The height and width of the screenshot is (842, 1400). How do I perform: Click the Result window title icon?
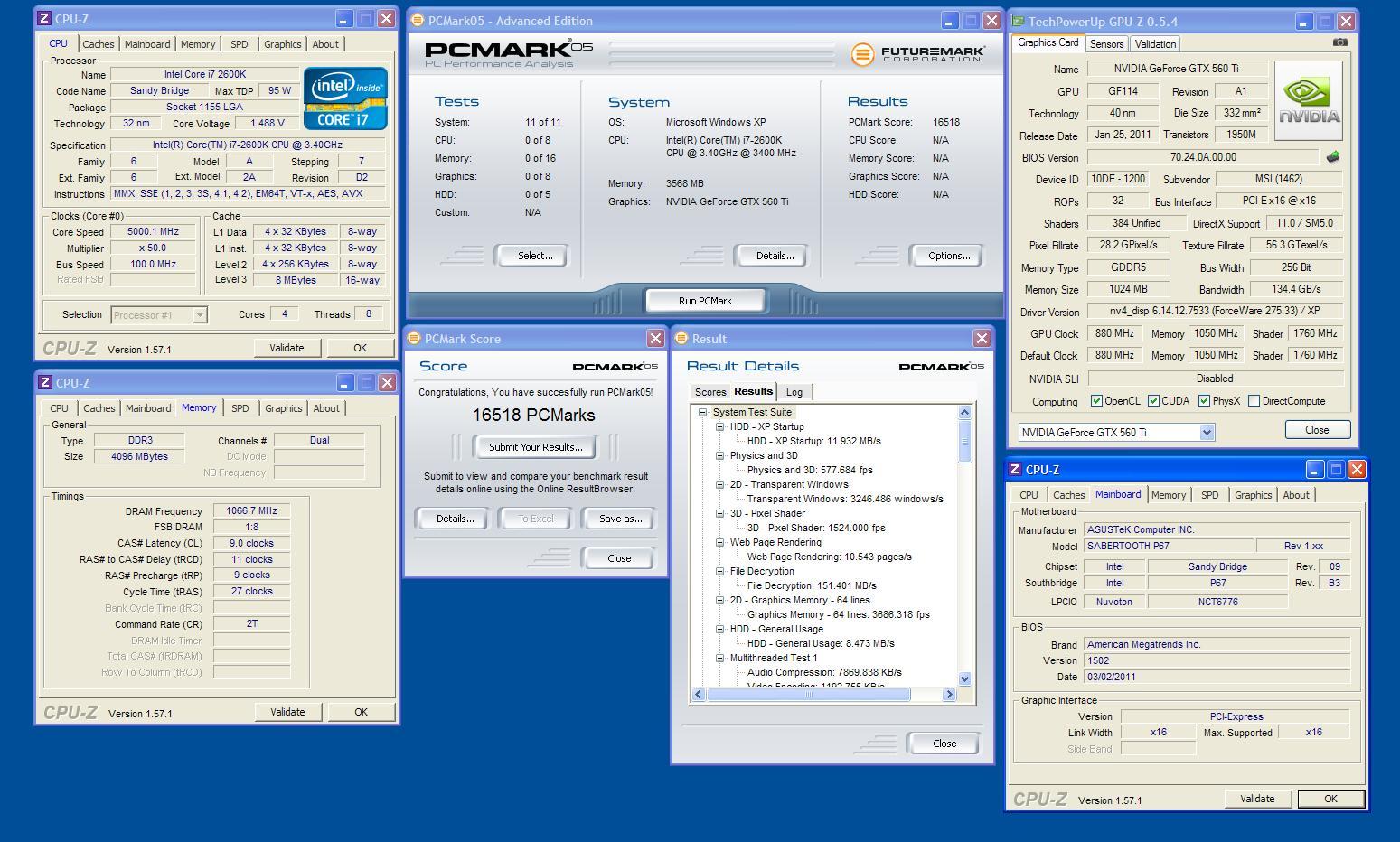point(681,339)
